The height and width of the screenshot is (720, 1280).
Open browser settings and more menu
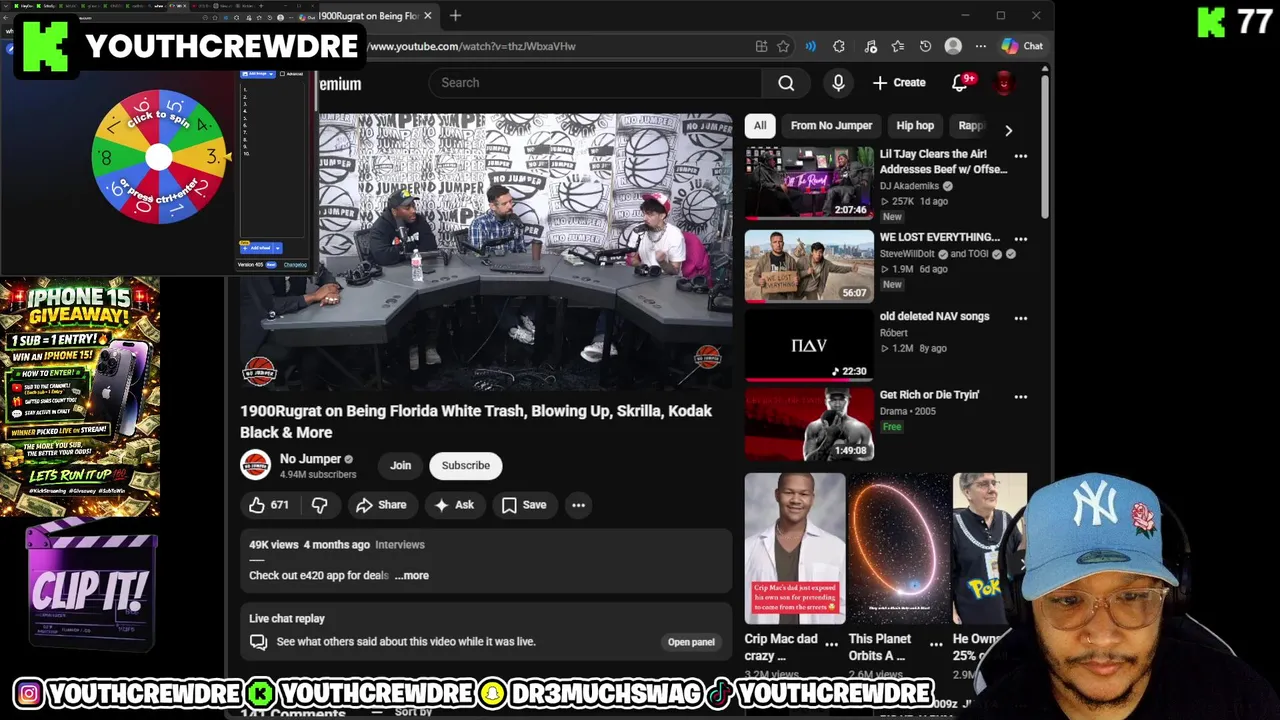point(981,46)
